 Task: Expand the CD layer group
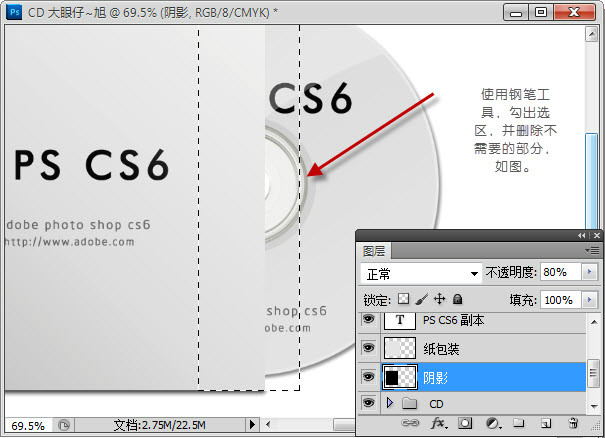click(389, 404)
